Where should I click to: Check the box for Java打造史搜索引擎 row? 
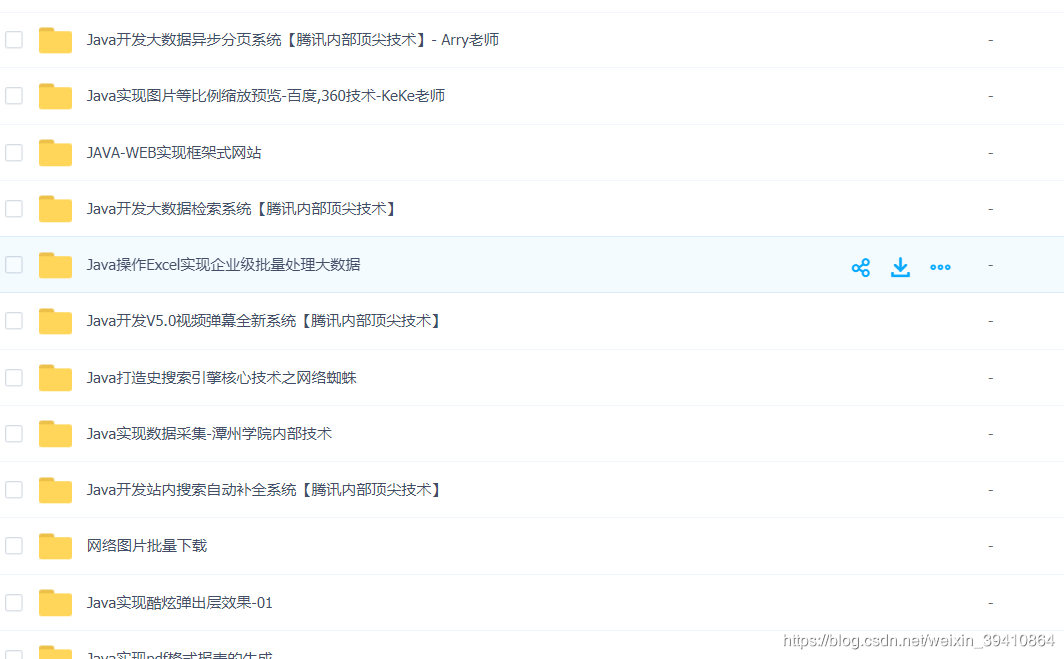(x=14, y=377)
